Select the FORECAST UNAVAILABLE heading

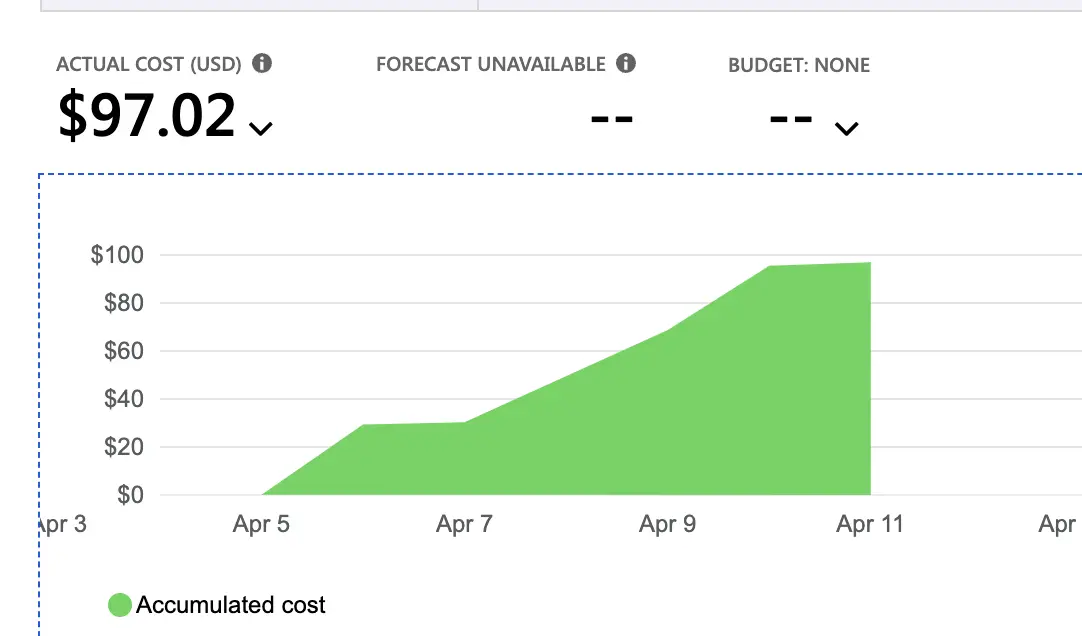tap(491, 65)
